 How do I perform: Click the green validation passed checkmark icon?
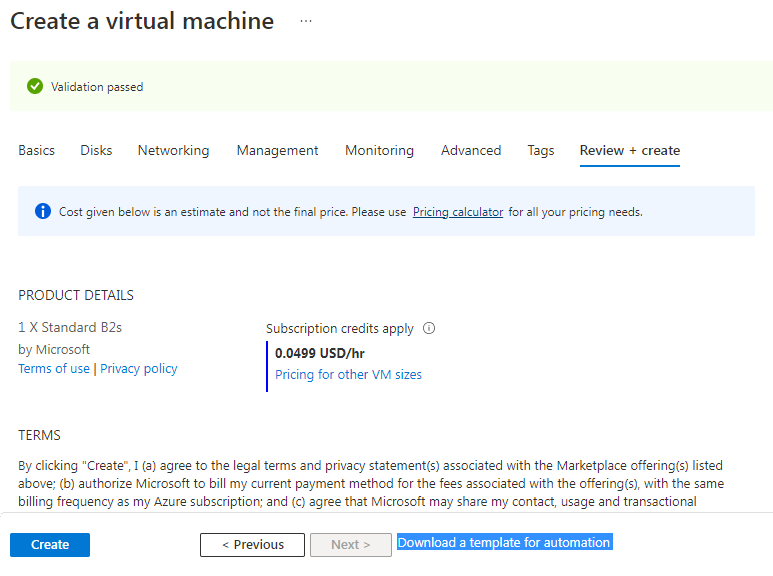pos(35,86)
